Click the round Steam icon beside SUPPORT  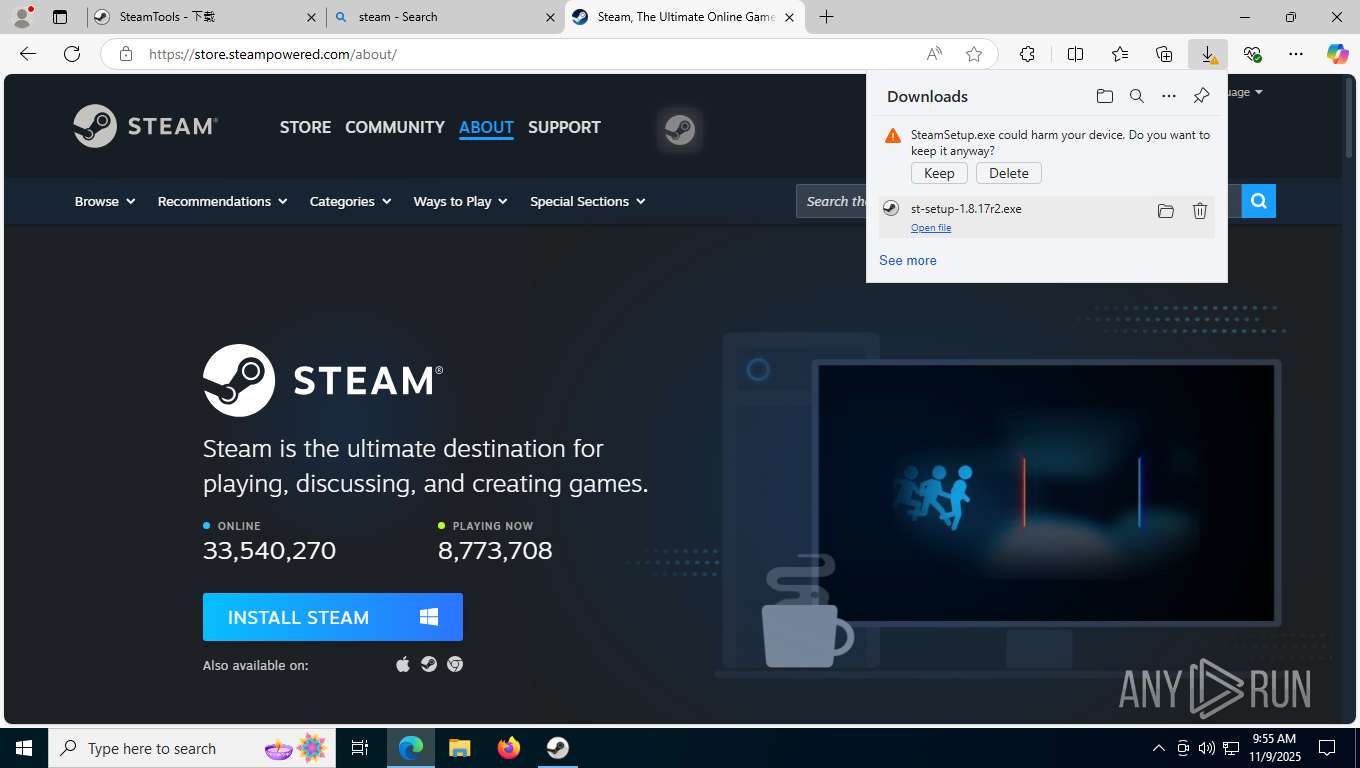pos(680,130)
